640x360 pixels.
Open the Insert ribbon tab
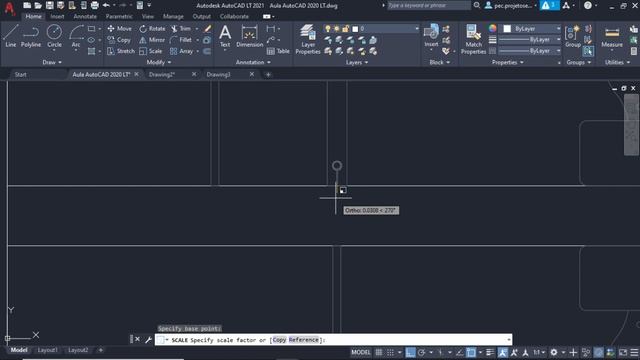[x=57, y=16]
